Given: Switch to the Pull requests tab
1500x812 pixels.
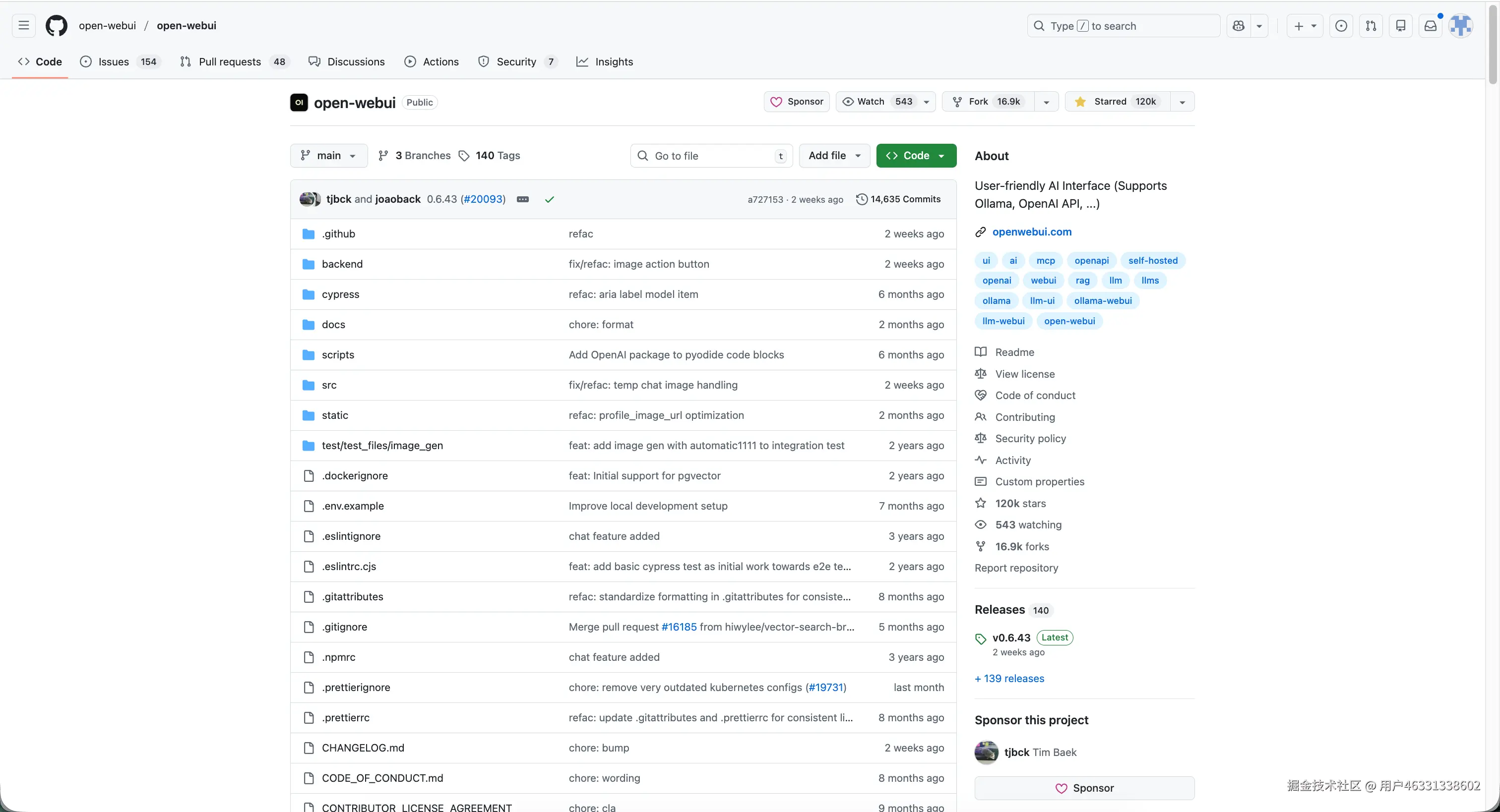Looking at the screenshot, I should click(230, 61).
